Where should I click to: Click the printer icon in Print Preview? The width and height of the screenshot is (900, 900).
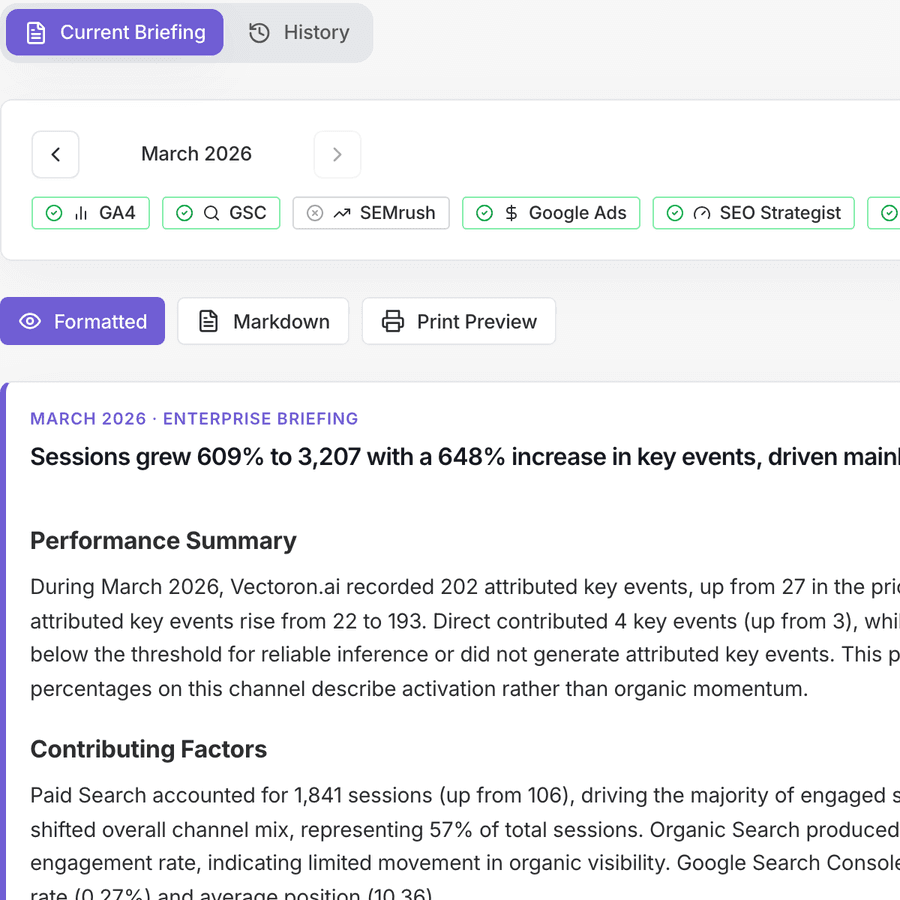[391, 321]
